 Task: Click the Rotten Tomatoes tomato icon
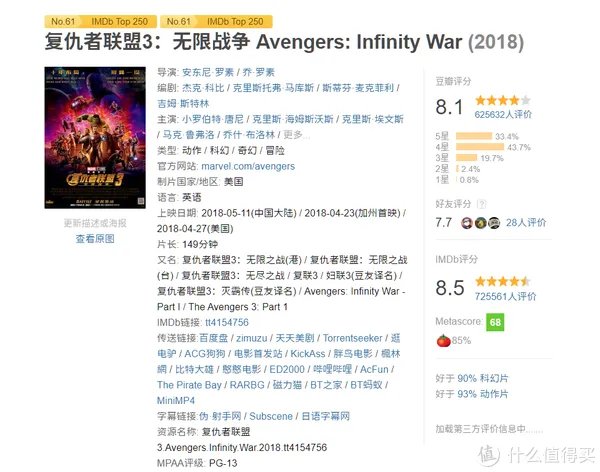(x=443, y=341)
